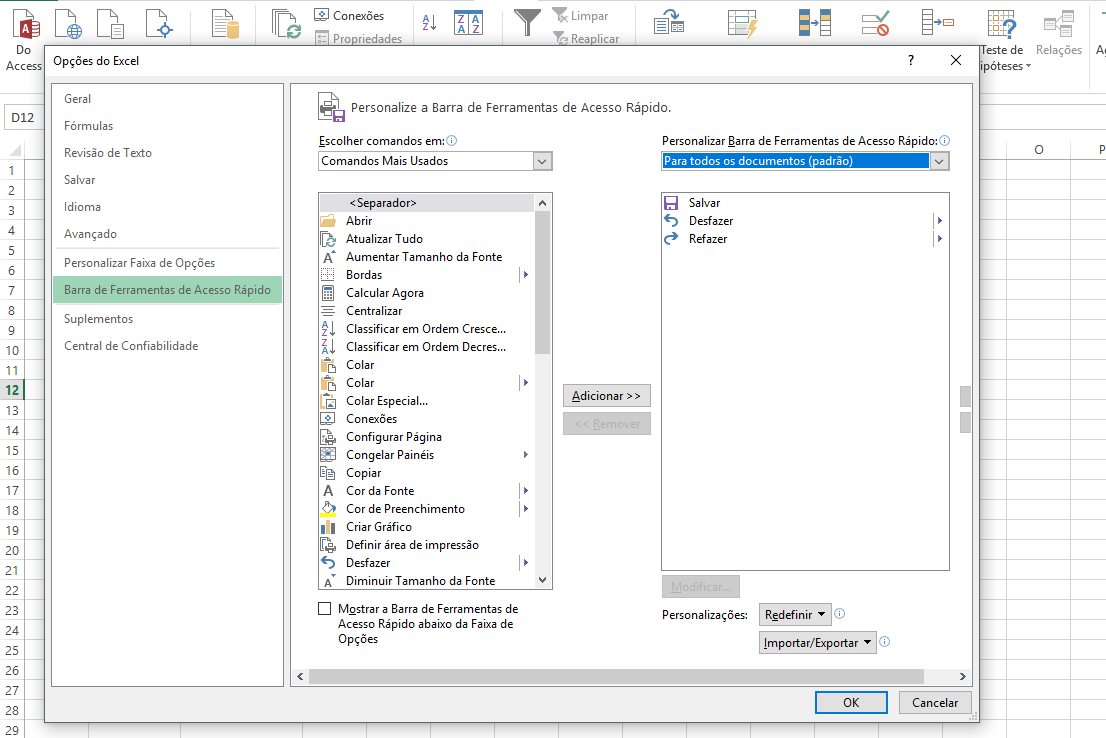Click the Filter funnel icon in ribbon
1106x738 pixels.
527,23
